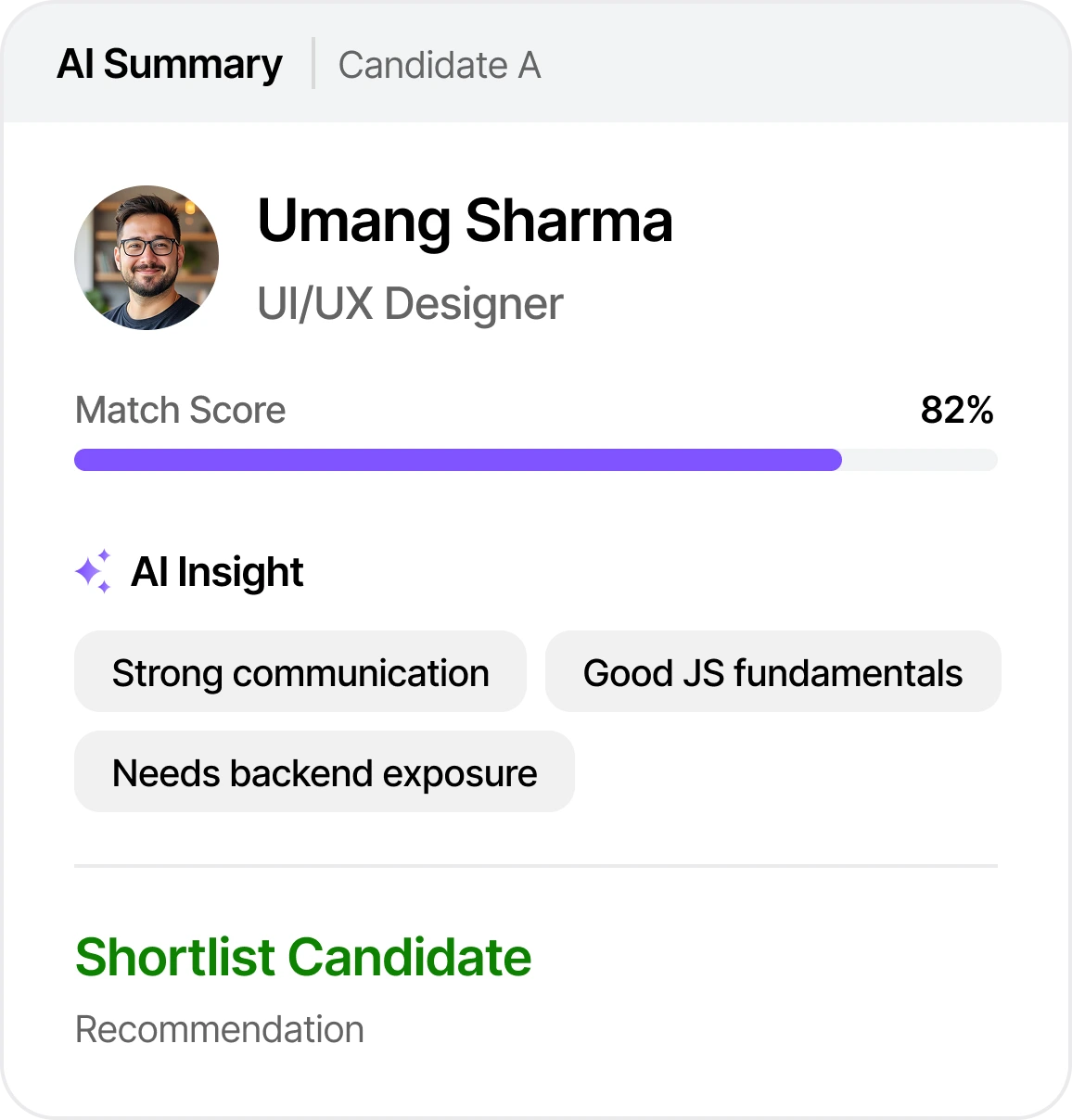Click the Match Score label
The height and width of the screenshot is (1120, 1072).
(180, 410)
